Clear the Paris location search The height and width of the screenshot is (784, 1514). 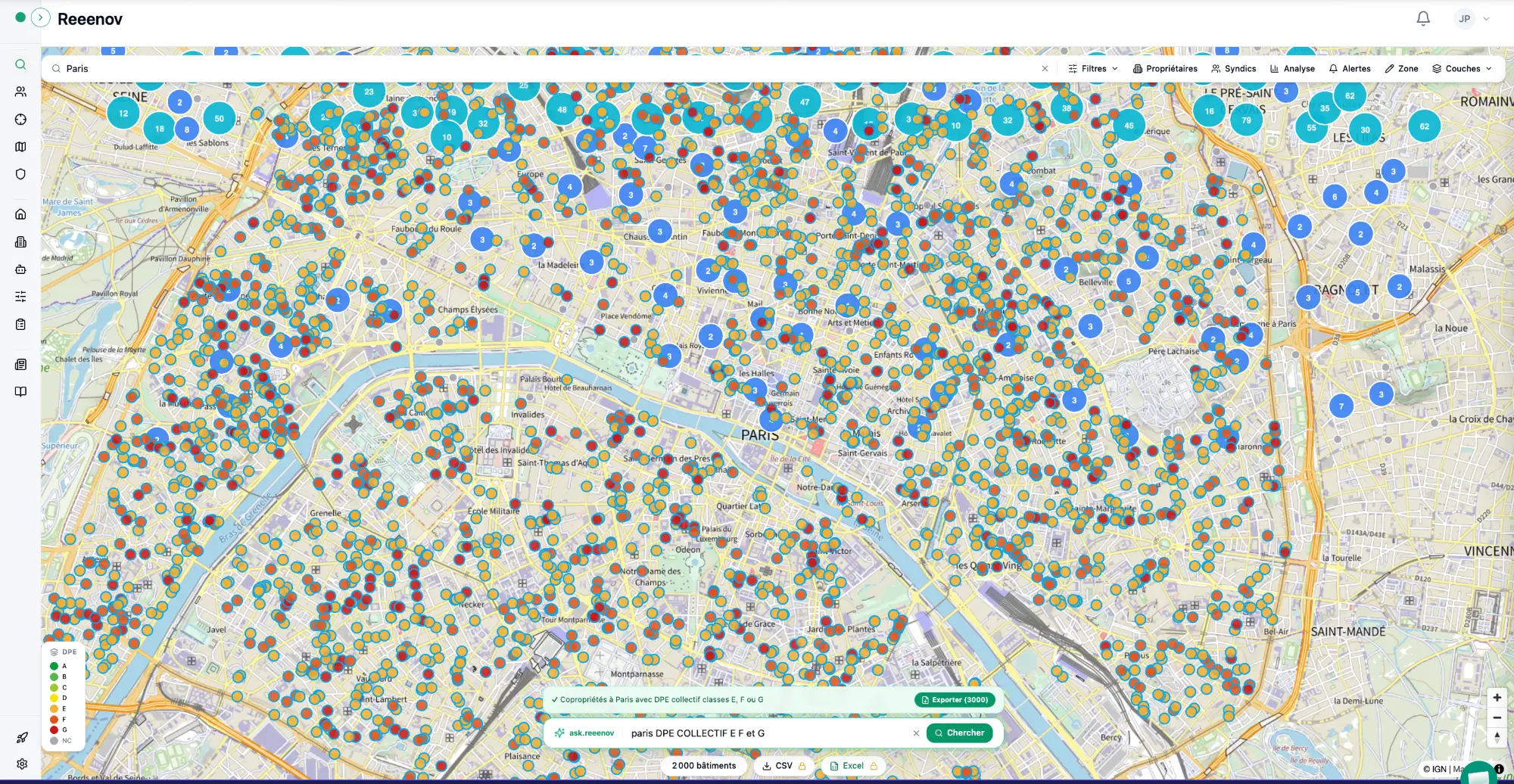[x=1045, y=69]
